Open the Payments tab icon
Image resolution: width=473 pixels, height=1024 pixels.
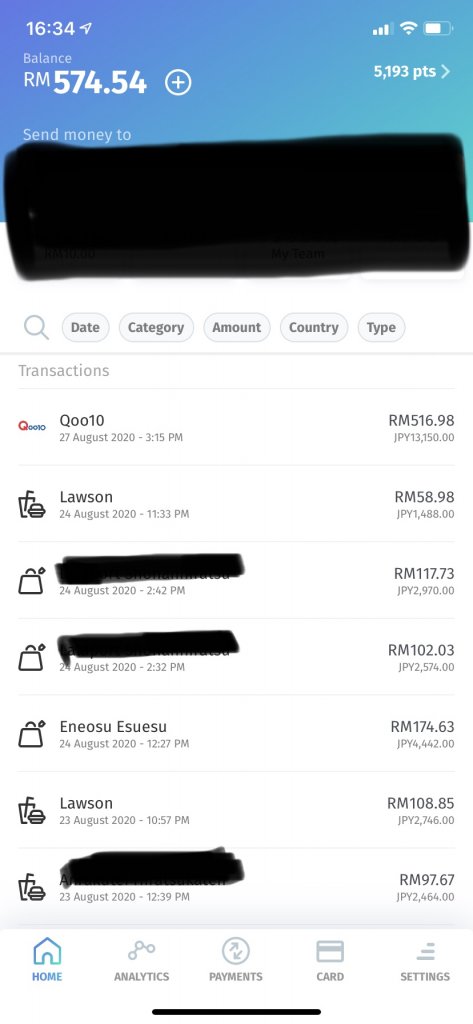coord(236,951)
